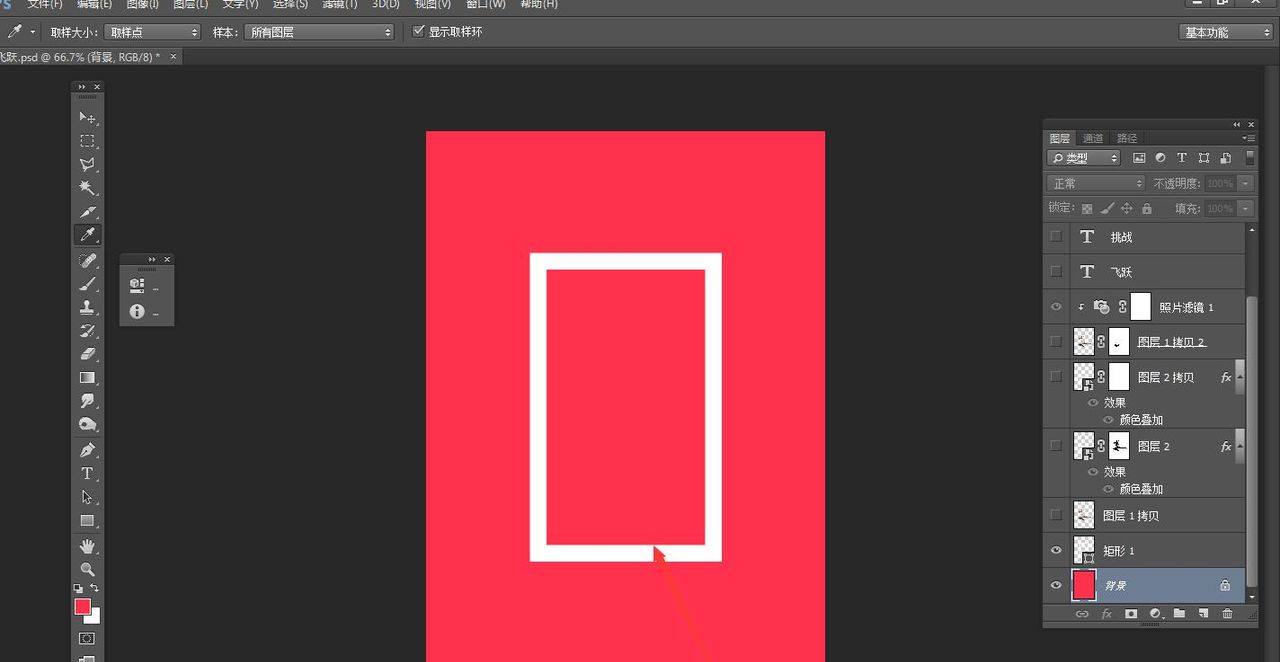Filter layers by type layers
Viewport: 1280px width, 662px height.
pos(1181,158)
